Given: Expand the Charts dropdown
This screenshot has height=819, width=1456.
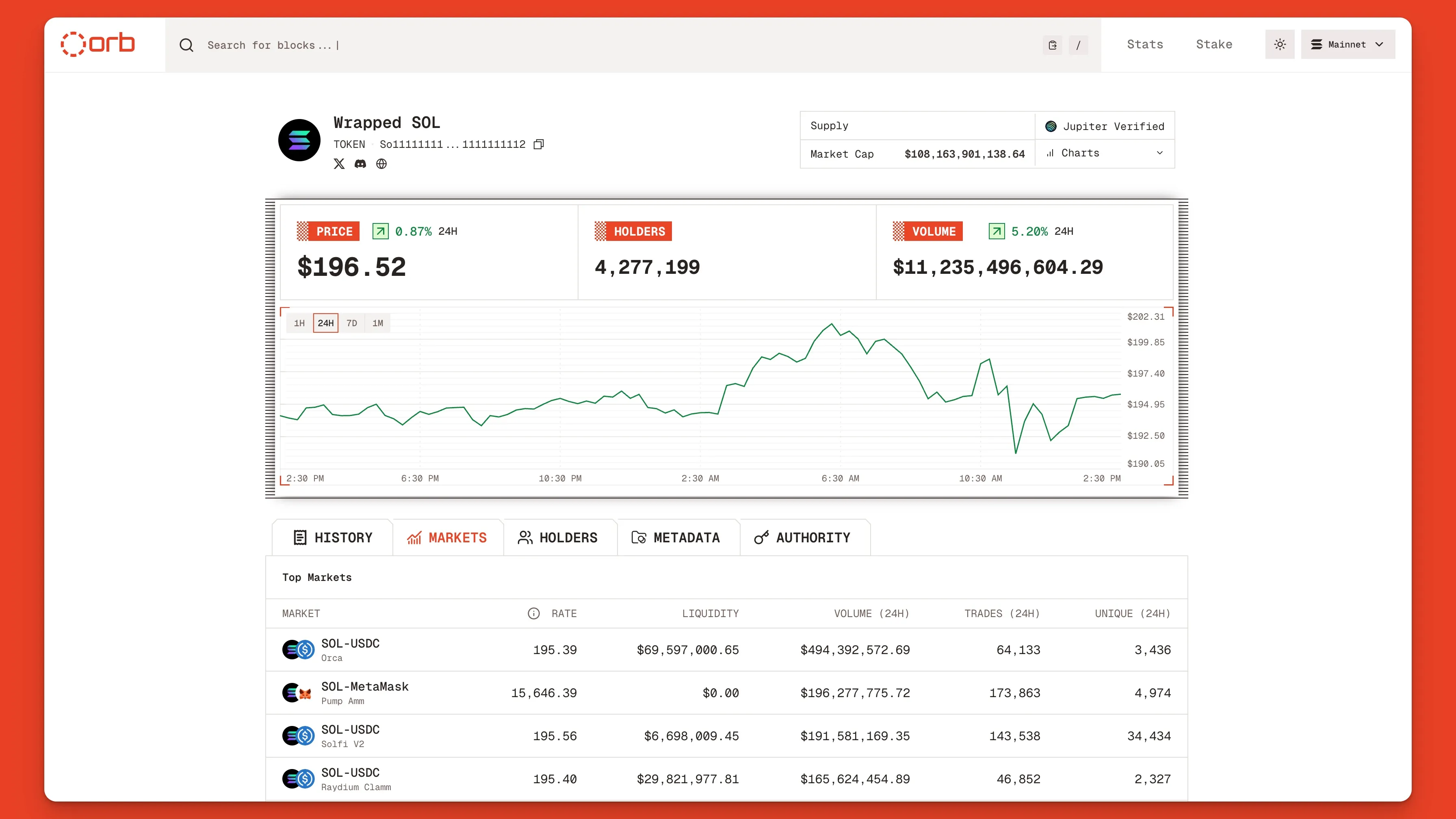Looking at the screenshot, I should point(1105,153).
